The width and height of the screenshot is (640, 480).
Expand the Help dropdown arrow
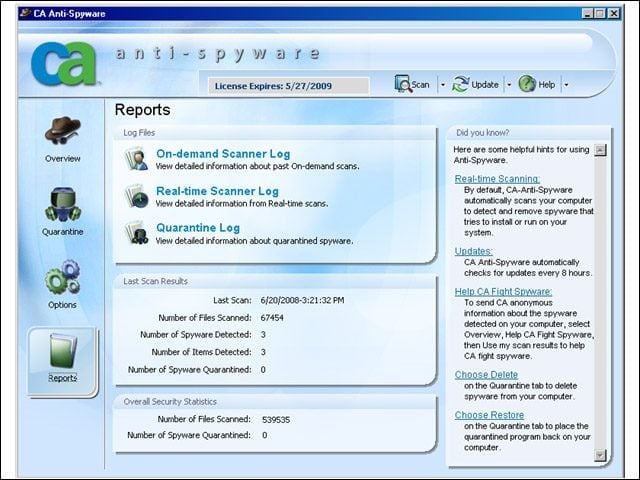tap(566, 85)
